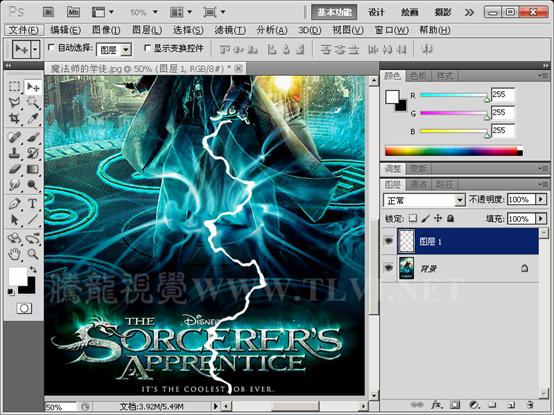Click the foreground color swatch in toolbox

(18, 276)
